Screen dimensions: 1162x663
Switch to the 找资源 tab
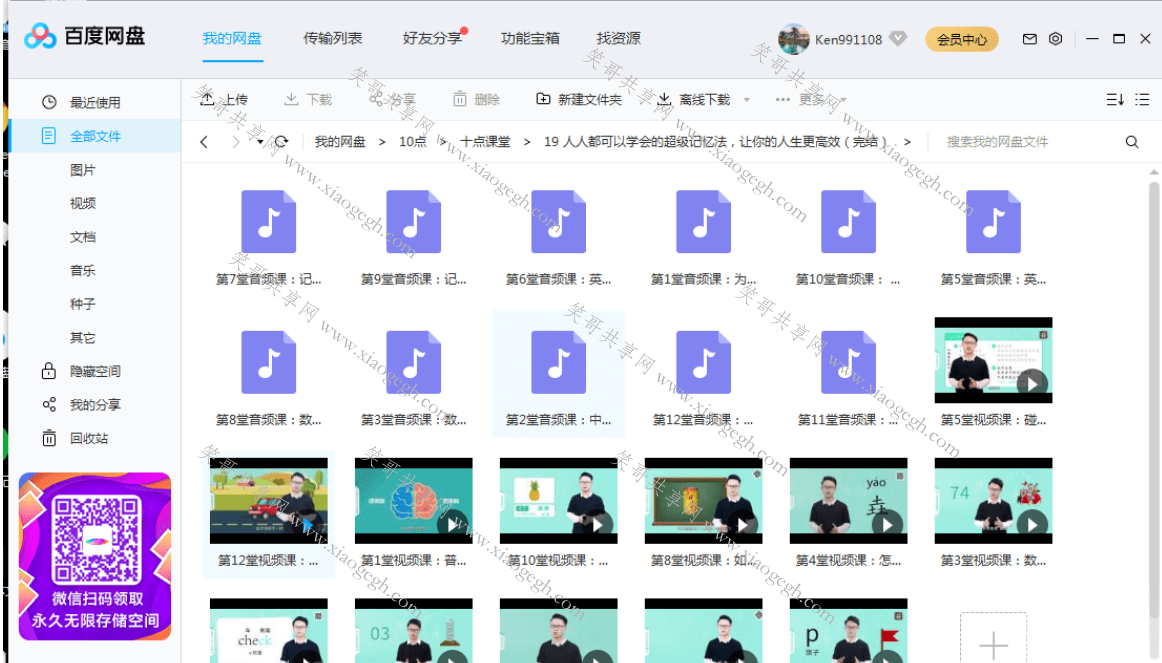click(618, 39)
